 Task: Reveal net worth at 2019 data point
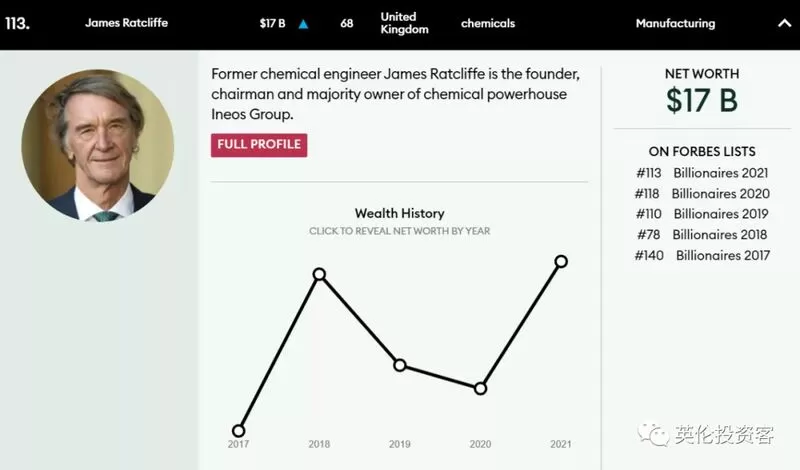400,365
